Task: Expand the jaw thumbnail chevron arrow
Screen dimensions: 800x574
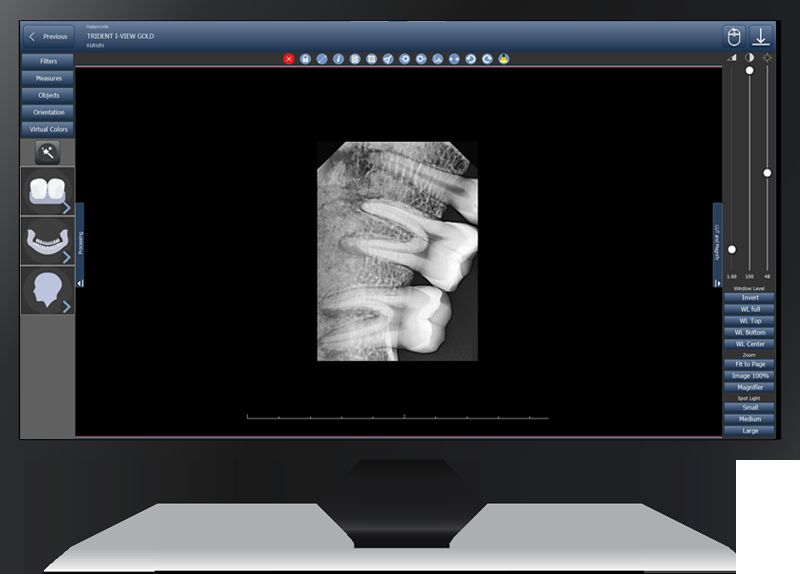Action: [x=66, y=258]
